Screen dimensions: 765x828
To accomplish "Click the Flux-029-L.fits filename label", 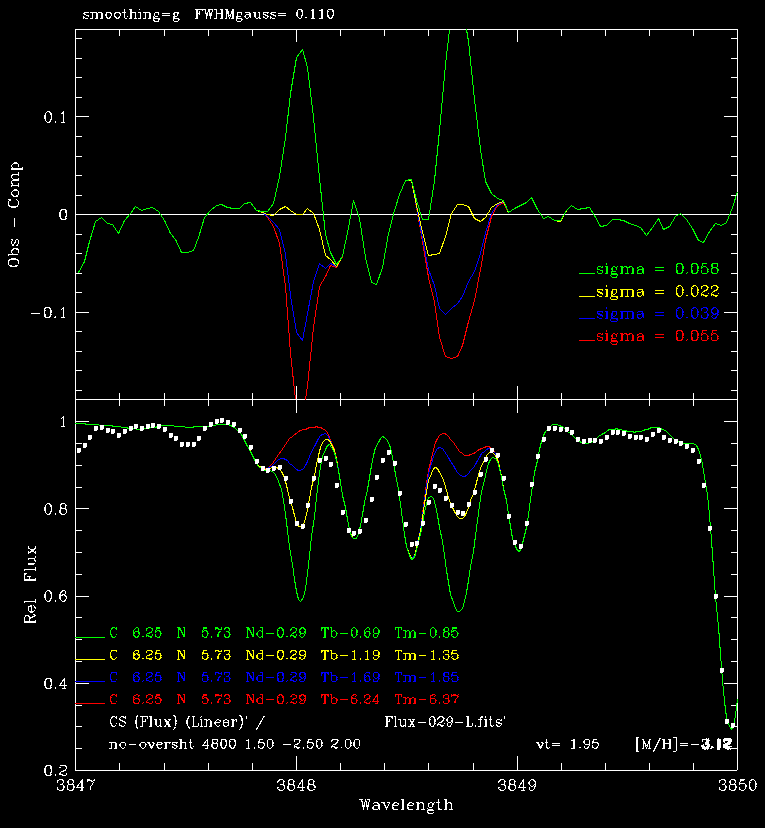I will [x=451, y=720].
